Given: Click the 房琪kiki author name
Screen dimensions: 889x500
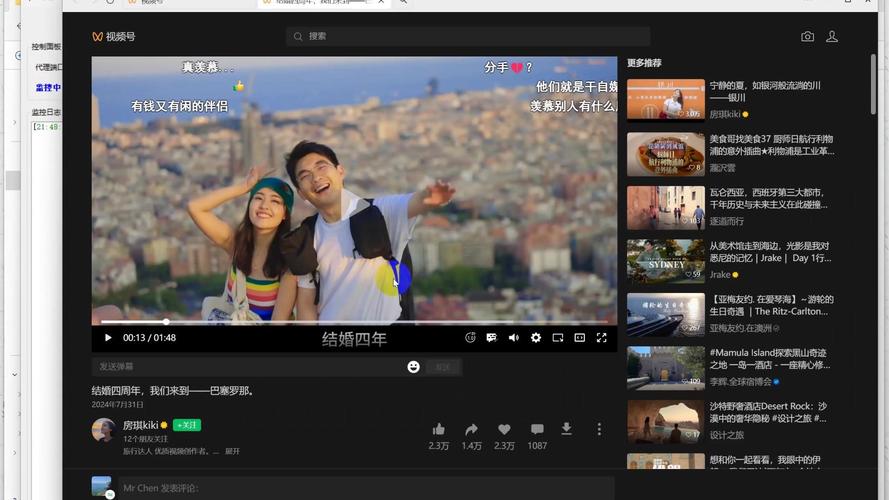Looking at the screenshot, I should click(141, 425).
